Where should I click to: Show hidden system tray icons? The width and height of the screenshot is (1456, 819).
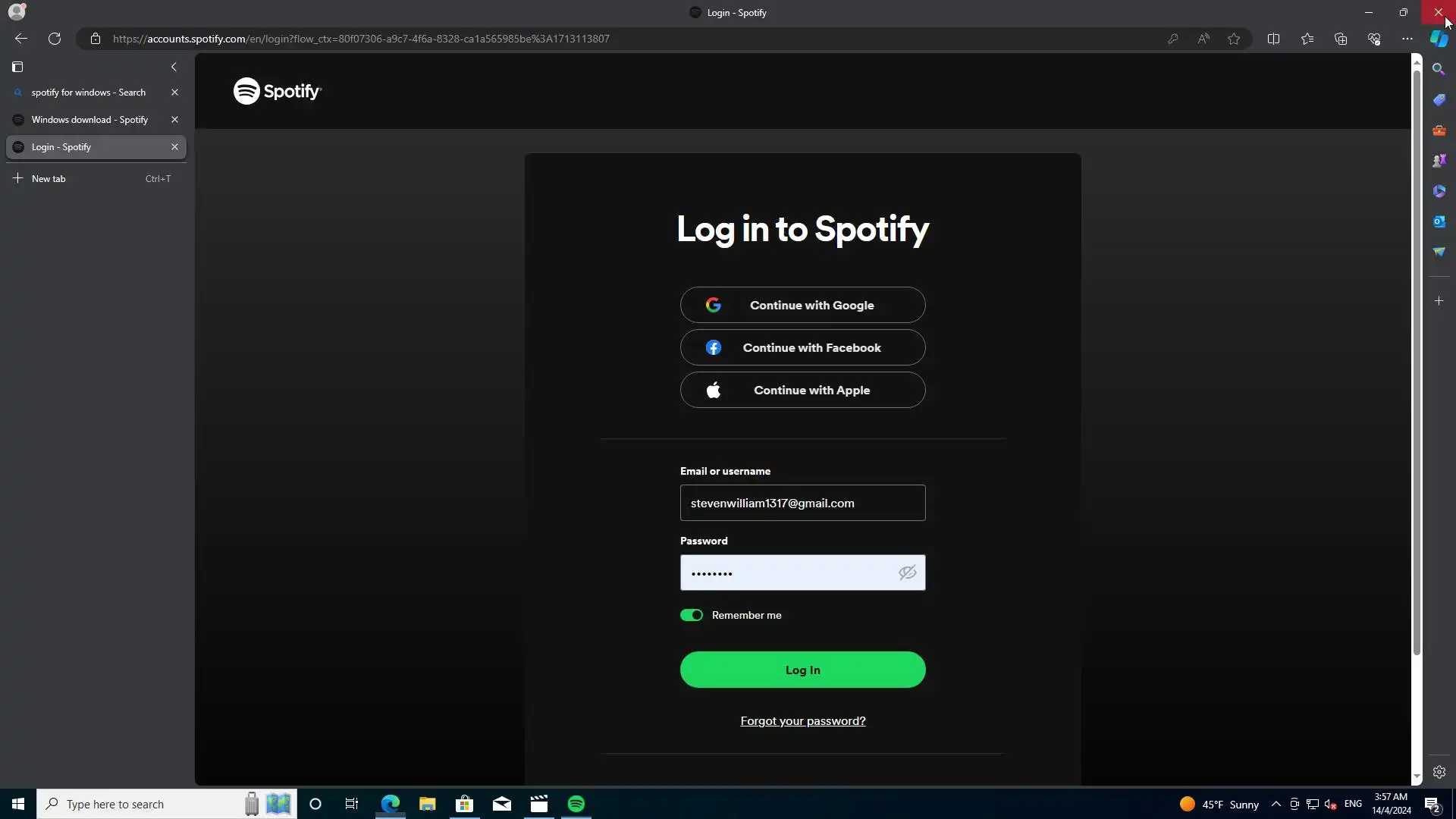[x=1276, y=804]
